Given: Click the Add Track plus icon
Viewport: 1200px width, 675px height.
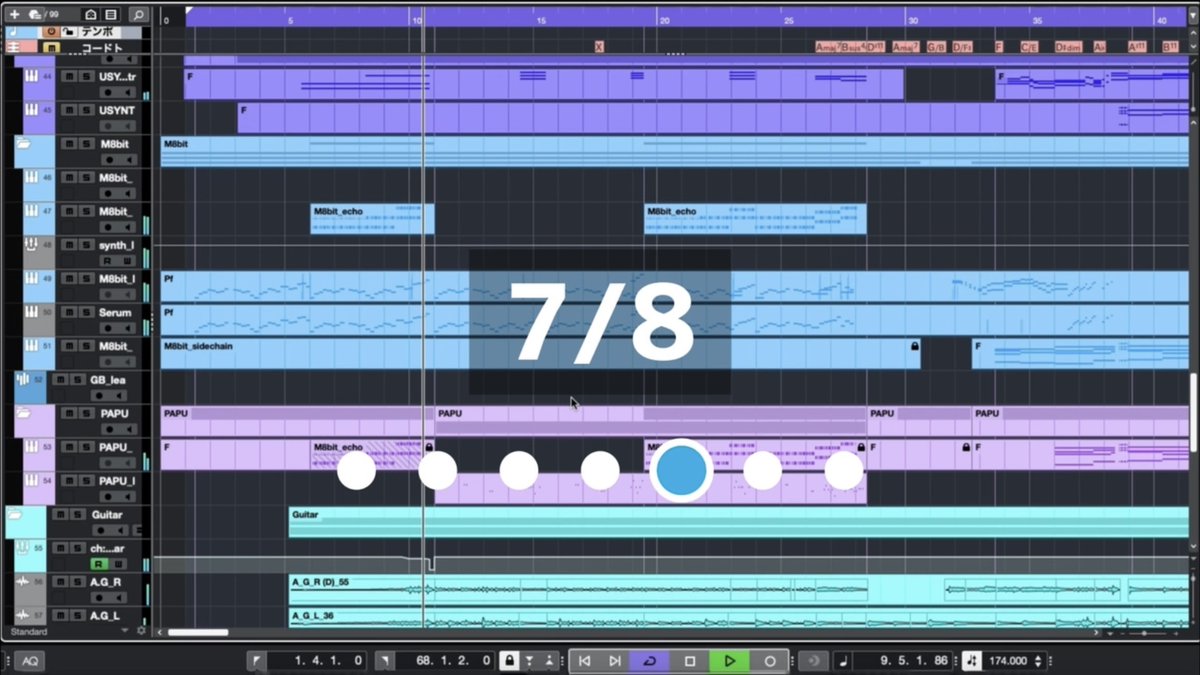Looking at the screenshot, I should coord(14,14).
